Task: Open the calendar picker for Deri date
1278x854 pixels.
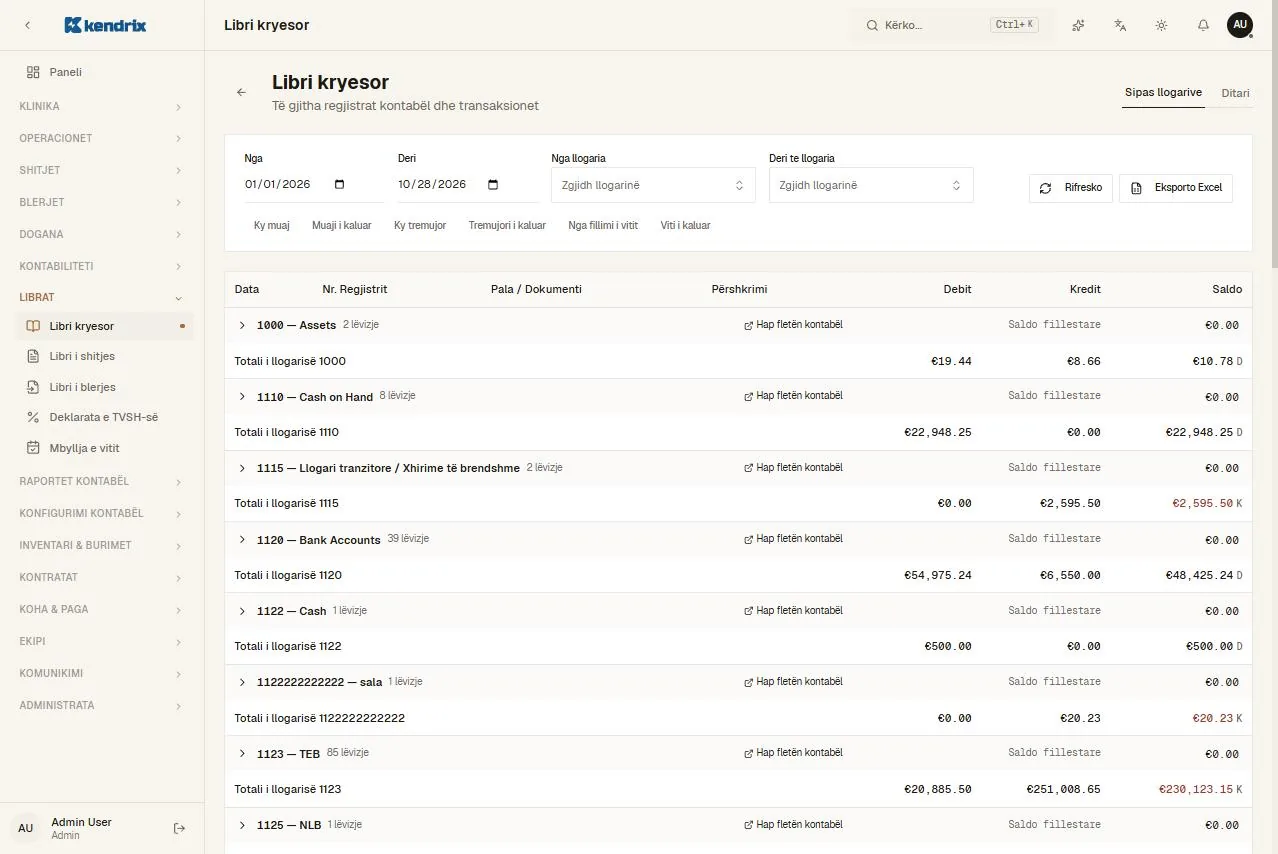Action: 492,184
